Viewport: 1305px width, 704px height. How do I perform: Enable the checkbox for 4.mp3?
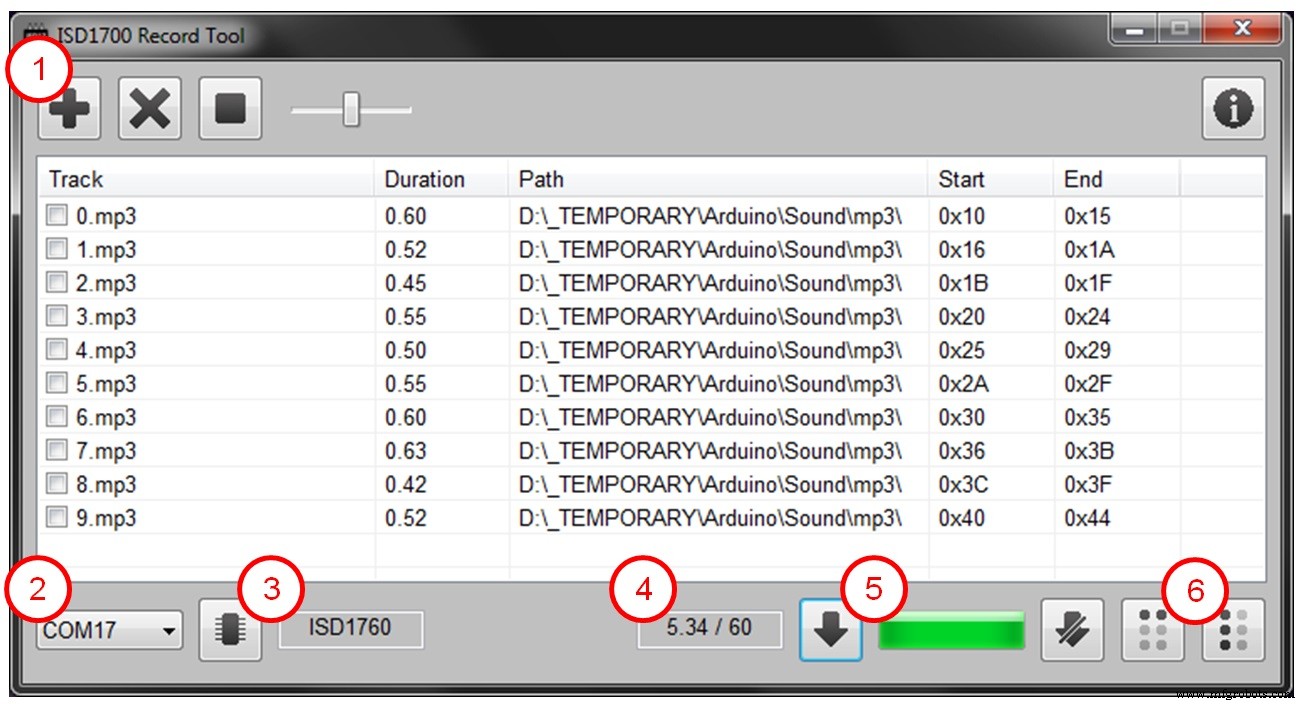[x=55, y=349]
